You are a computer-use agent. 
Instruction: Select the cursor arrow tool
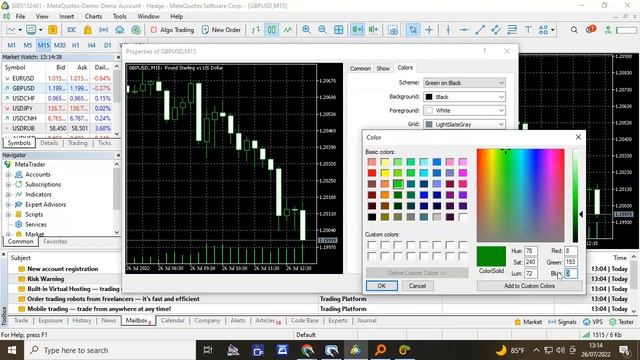413,30
